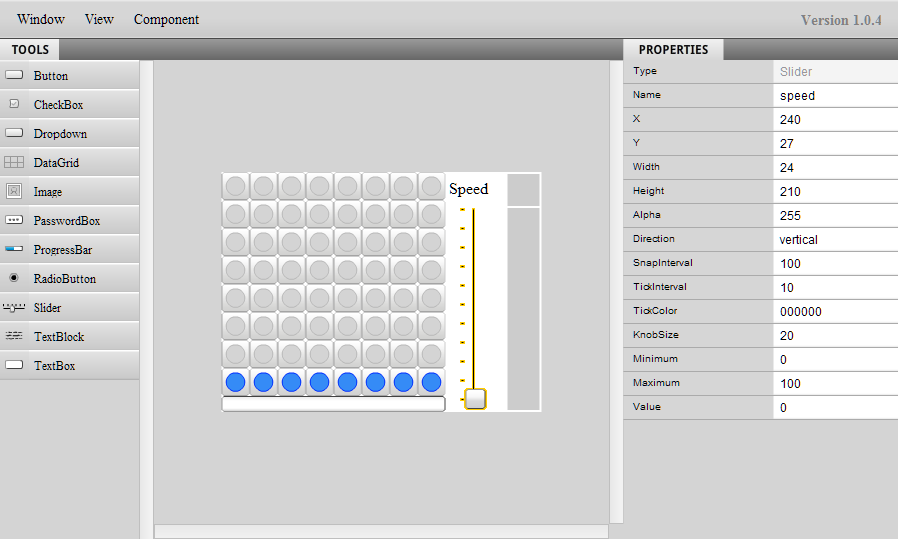Screen dimensions: 898x539
Task: Select the TextBox tool icon
Action: 14,365
